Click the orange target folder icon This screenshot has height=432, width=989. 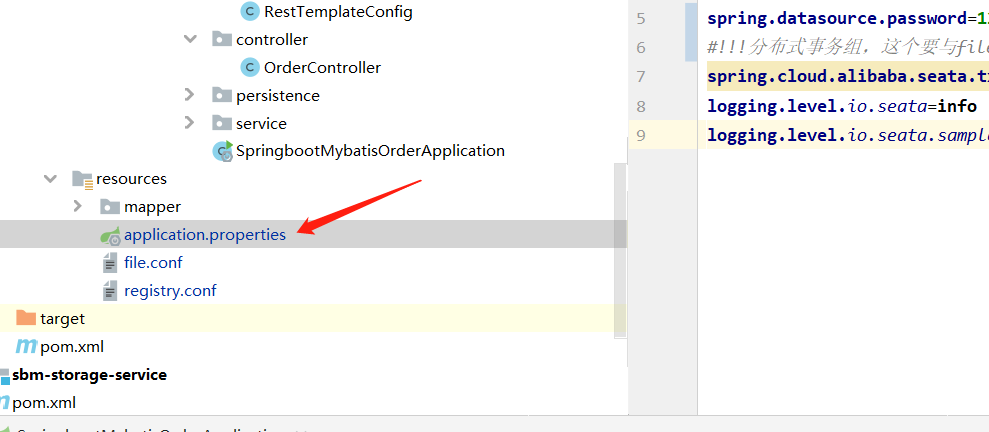[x=26, y=318]
